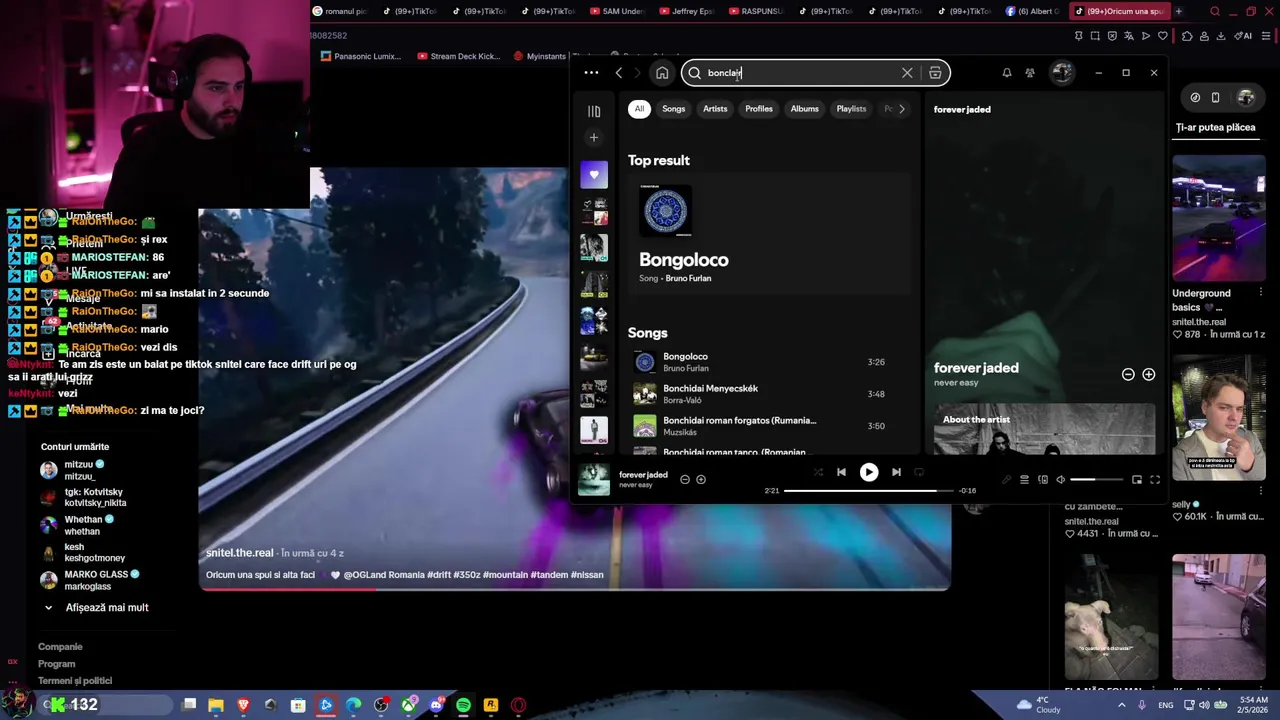Clear the Spotify search field
This screenshot has height=720, width=1280.
pyautogui.click(x=907, y=72)
